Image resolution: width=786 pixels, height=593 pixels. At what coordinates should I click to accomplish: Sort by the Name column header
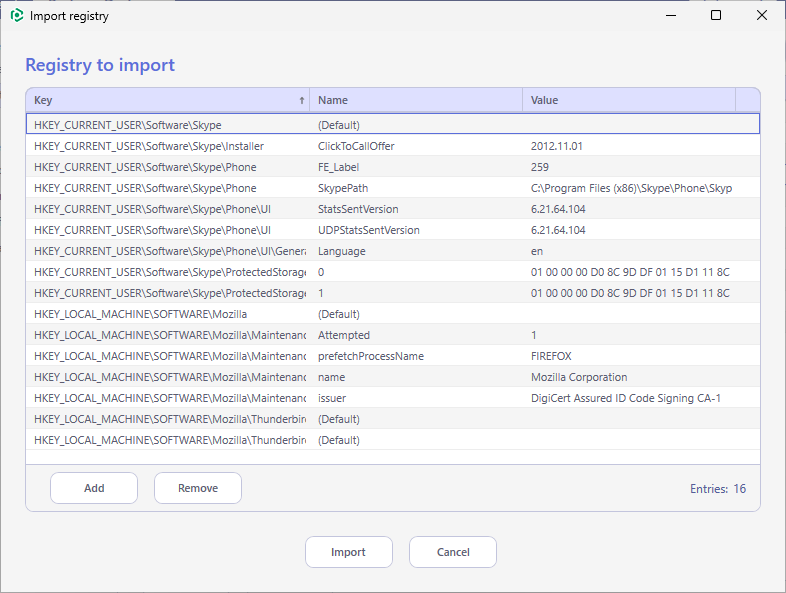(416, 100)
